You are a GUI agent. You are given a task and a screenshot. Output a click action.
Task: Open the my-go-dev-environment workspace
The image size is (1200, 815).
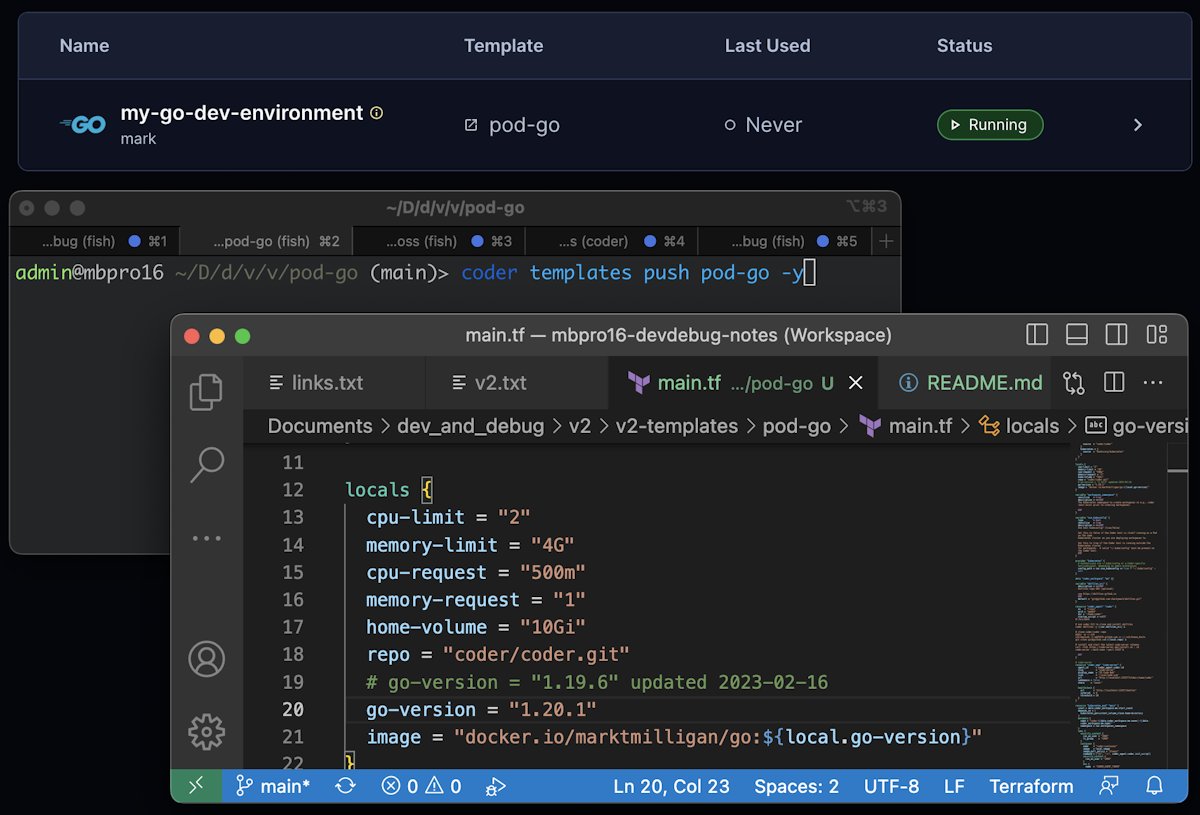pyautogui.click(x=240, y=113)
